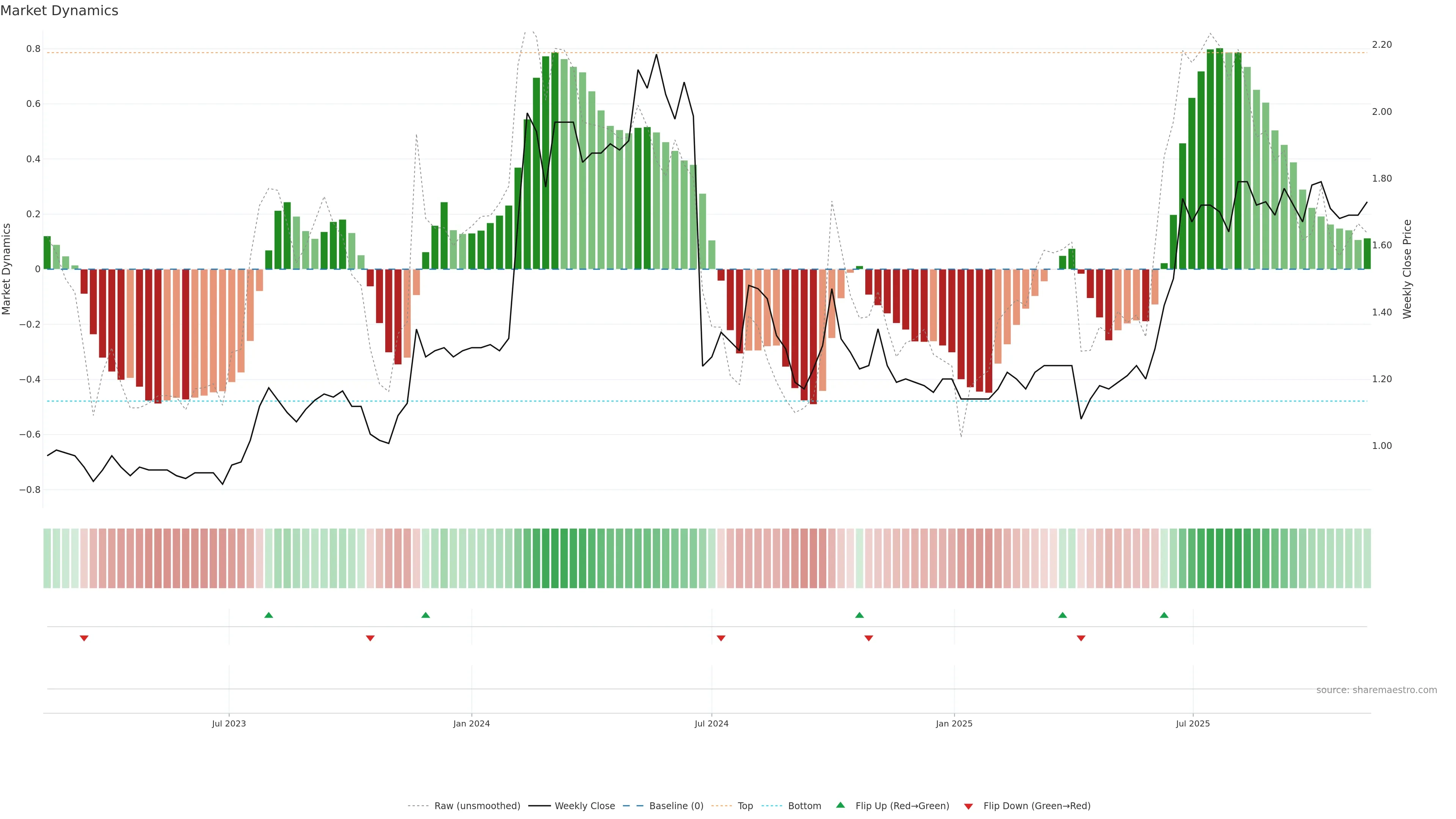
Task: Click the last red flip-down triangle marker
Action: tap(1081, 638)
